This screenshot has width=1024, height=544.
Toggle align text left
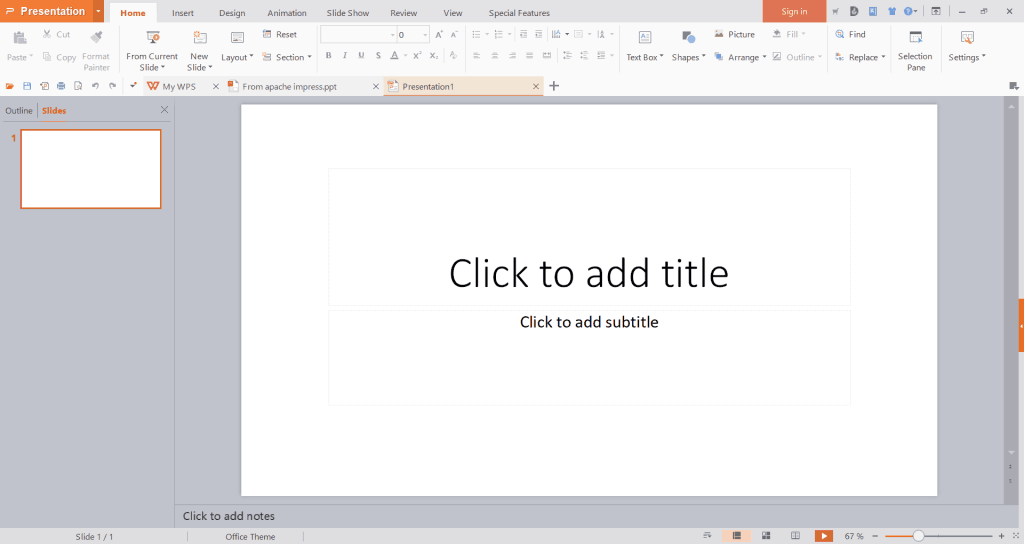click(477, 56)
